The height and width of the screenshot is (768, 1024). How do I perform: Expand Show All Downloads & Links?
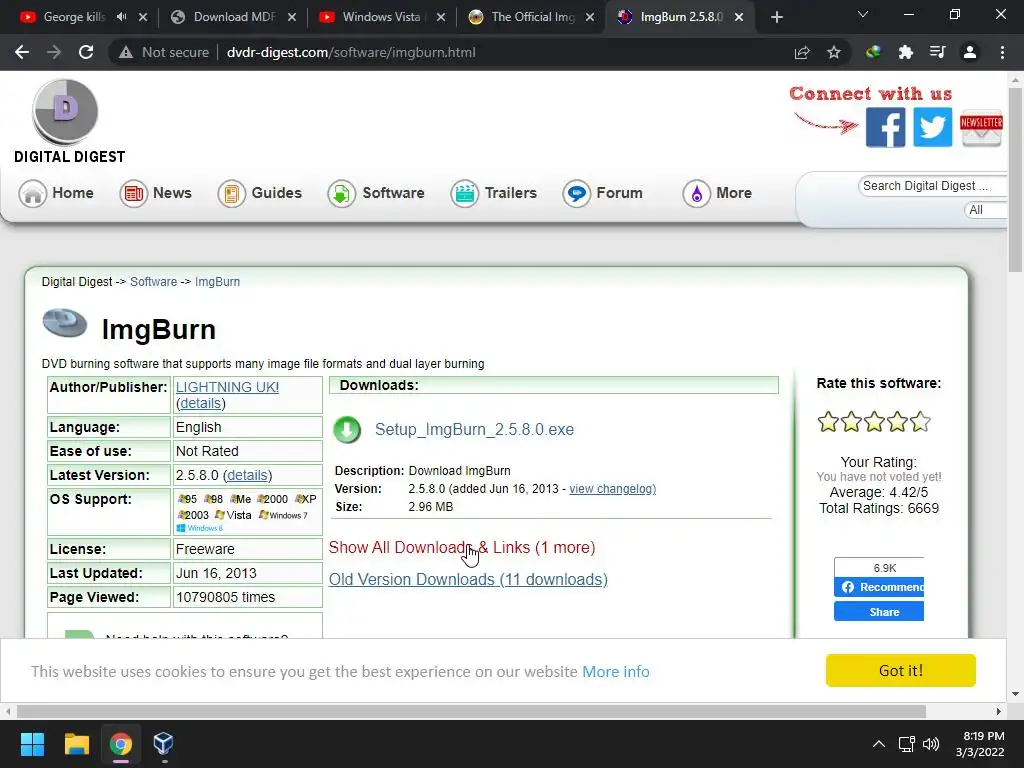[x=462, y=547]
